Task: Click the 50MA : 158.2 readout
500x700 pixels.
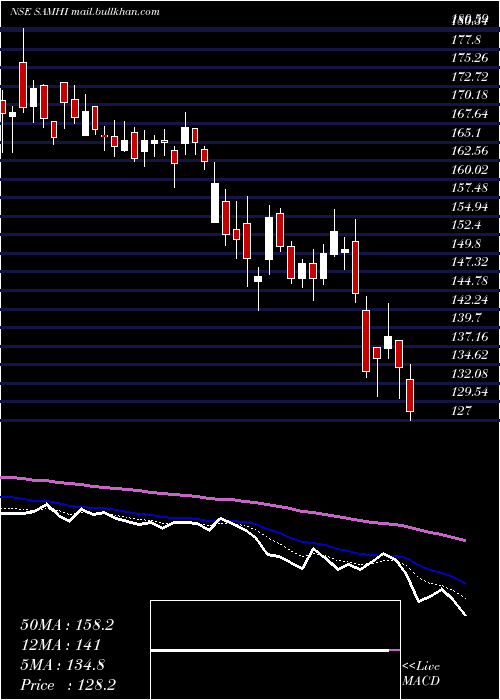Action: [x=67, y=625]
